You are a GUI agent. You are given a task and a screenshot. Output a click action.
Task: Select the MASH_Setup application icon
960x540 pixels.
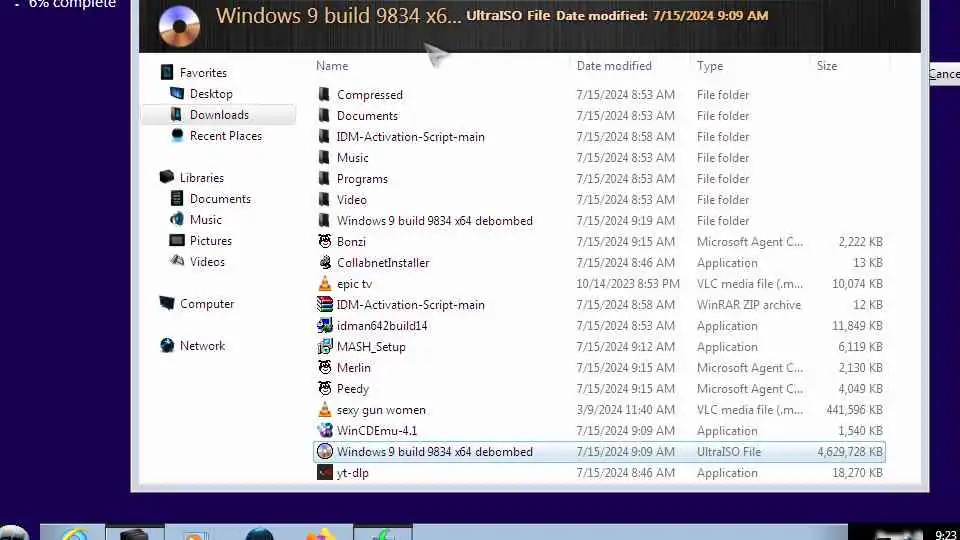(x=324, y=347)
